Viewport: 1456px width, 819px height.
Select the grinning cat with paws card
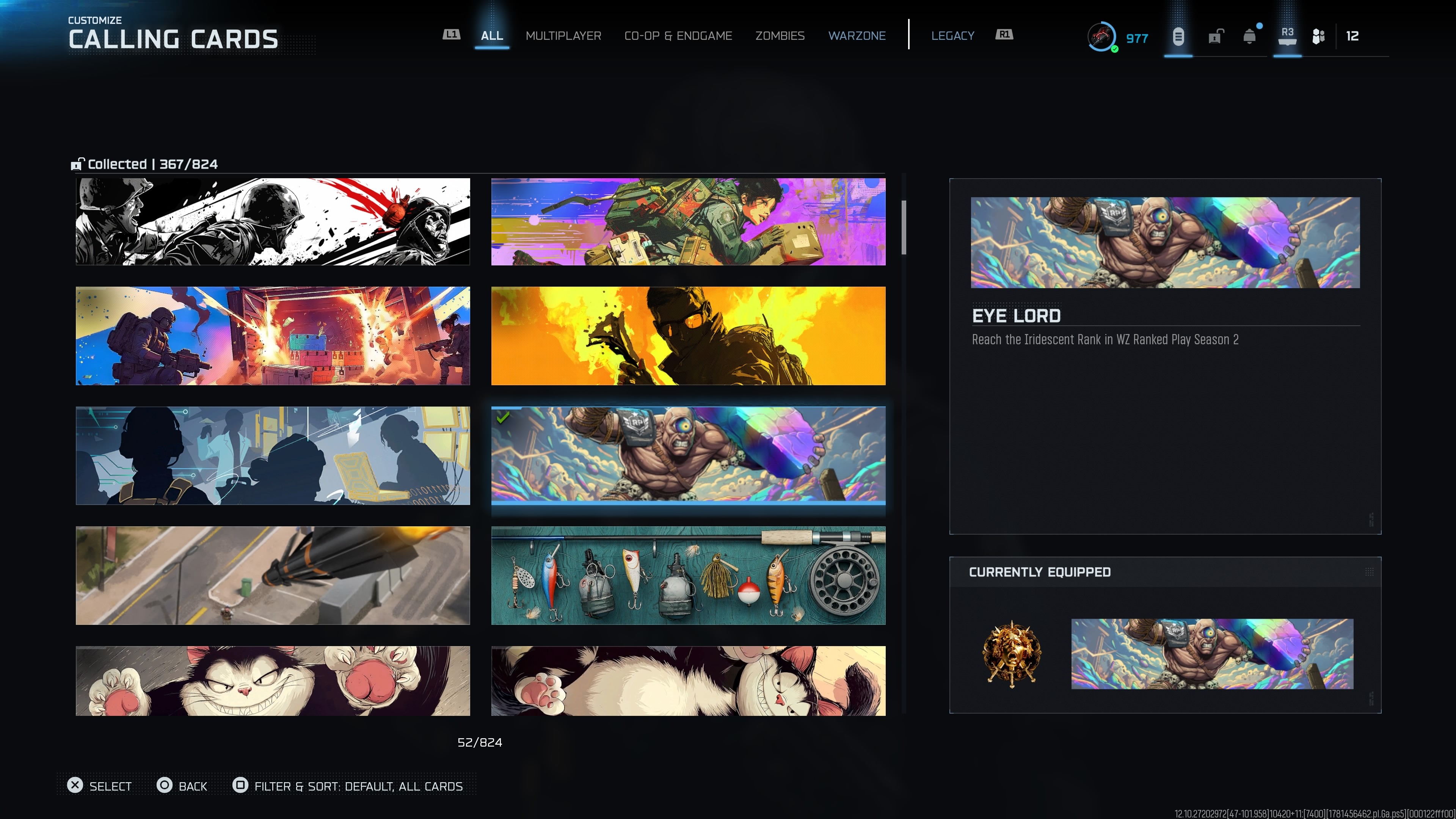pos(273,681)
